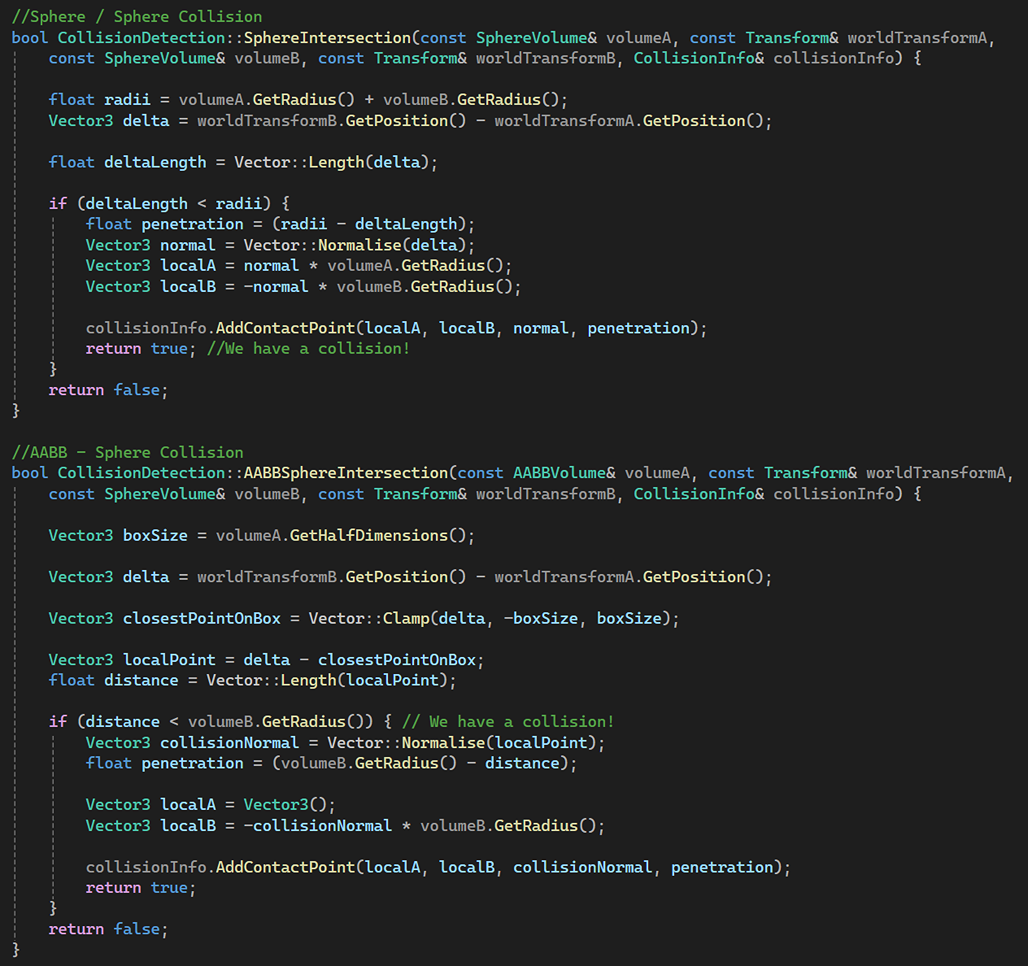
Task: Click boxSize in its Vector3 declaration
Action: tap(155, 535)
